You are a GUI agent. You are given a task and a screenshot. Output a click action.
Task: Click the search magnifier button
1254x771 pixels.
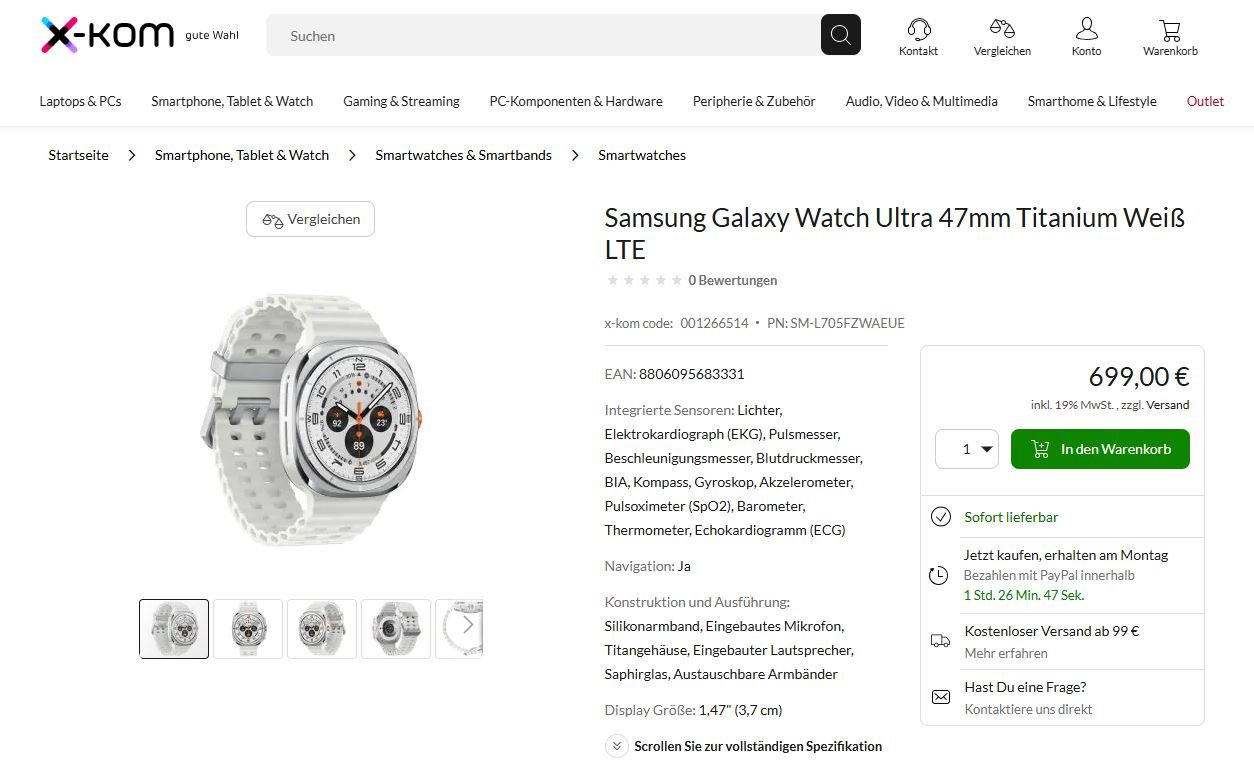tap(840, 36)
